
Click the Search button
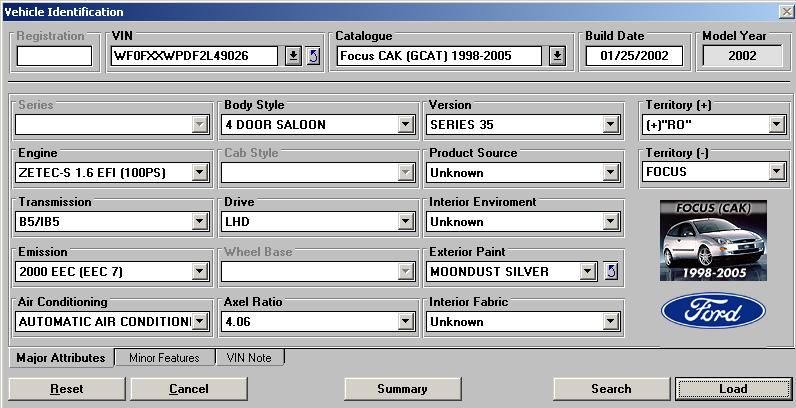click(x=610, y=389)
